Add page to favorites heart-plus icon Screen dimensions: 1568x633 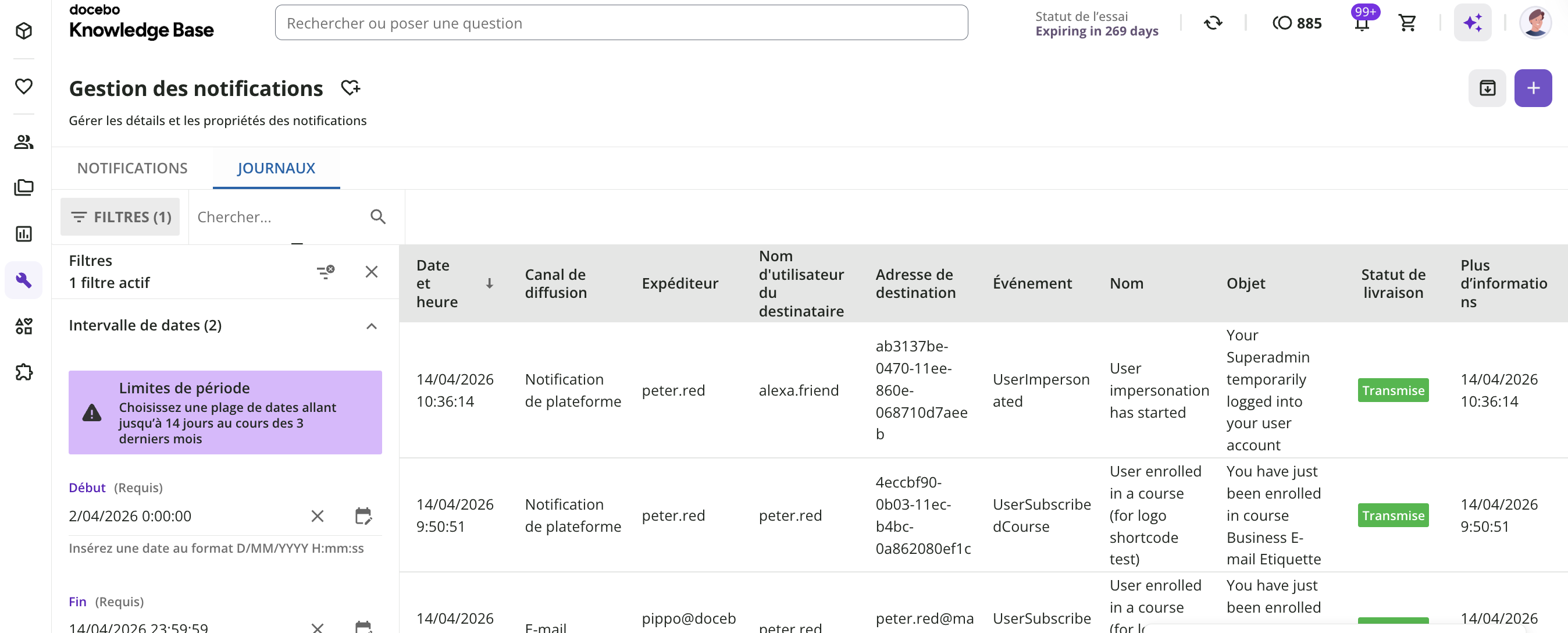351,88
